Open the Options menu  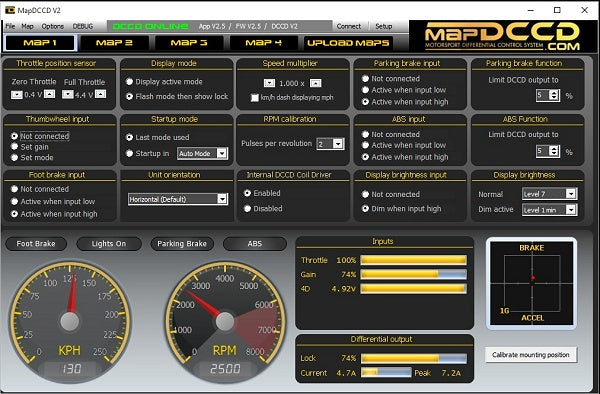(x=53, y=26)
